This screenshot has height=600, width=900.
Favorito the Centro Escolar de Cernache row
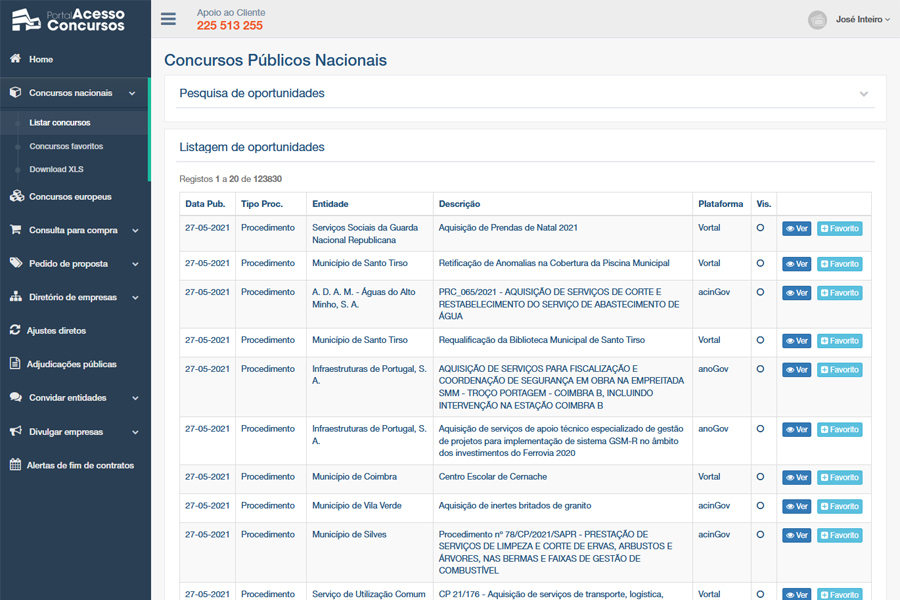coord(839,478)
